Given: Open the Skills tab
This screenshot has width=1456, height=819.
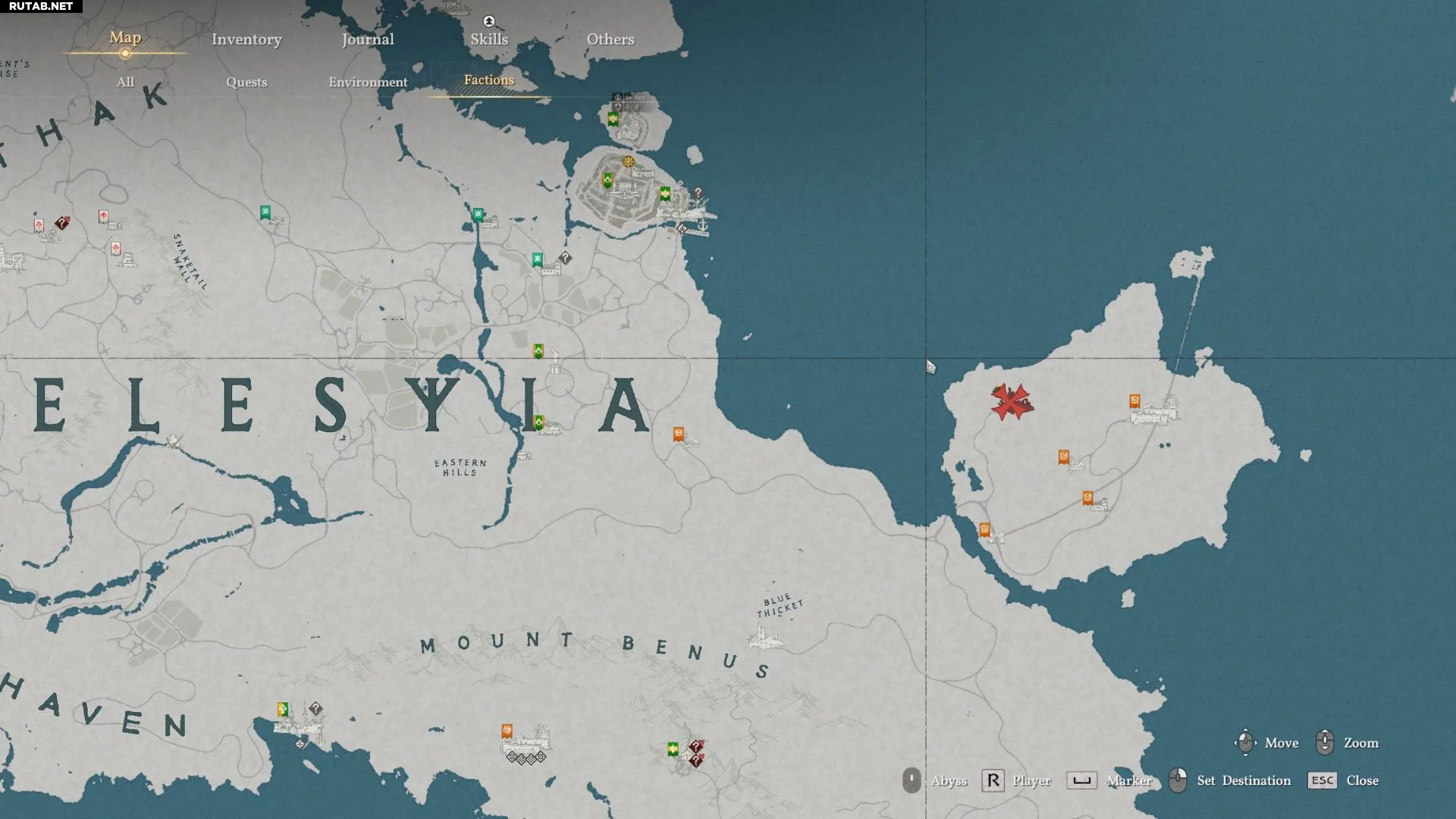Looking at the screenshot, I should point(489,39).
